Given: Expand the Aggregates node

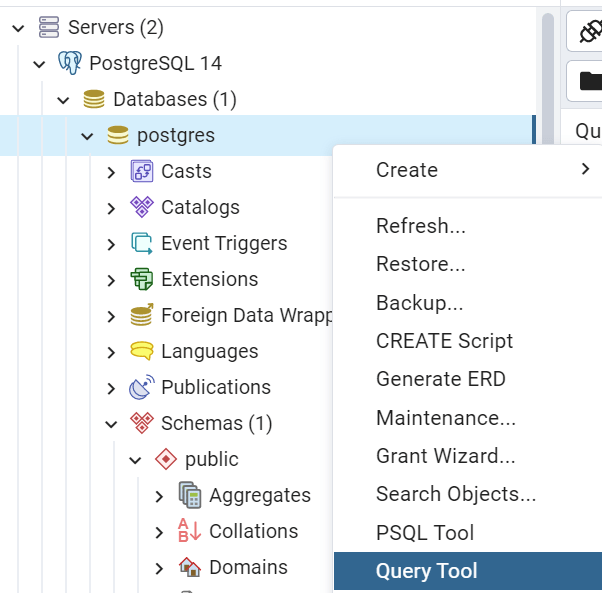Looking at the screenshot, I should click(x=159, y=496).
